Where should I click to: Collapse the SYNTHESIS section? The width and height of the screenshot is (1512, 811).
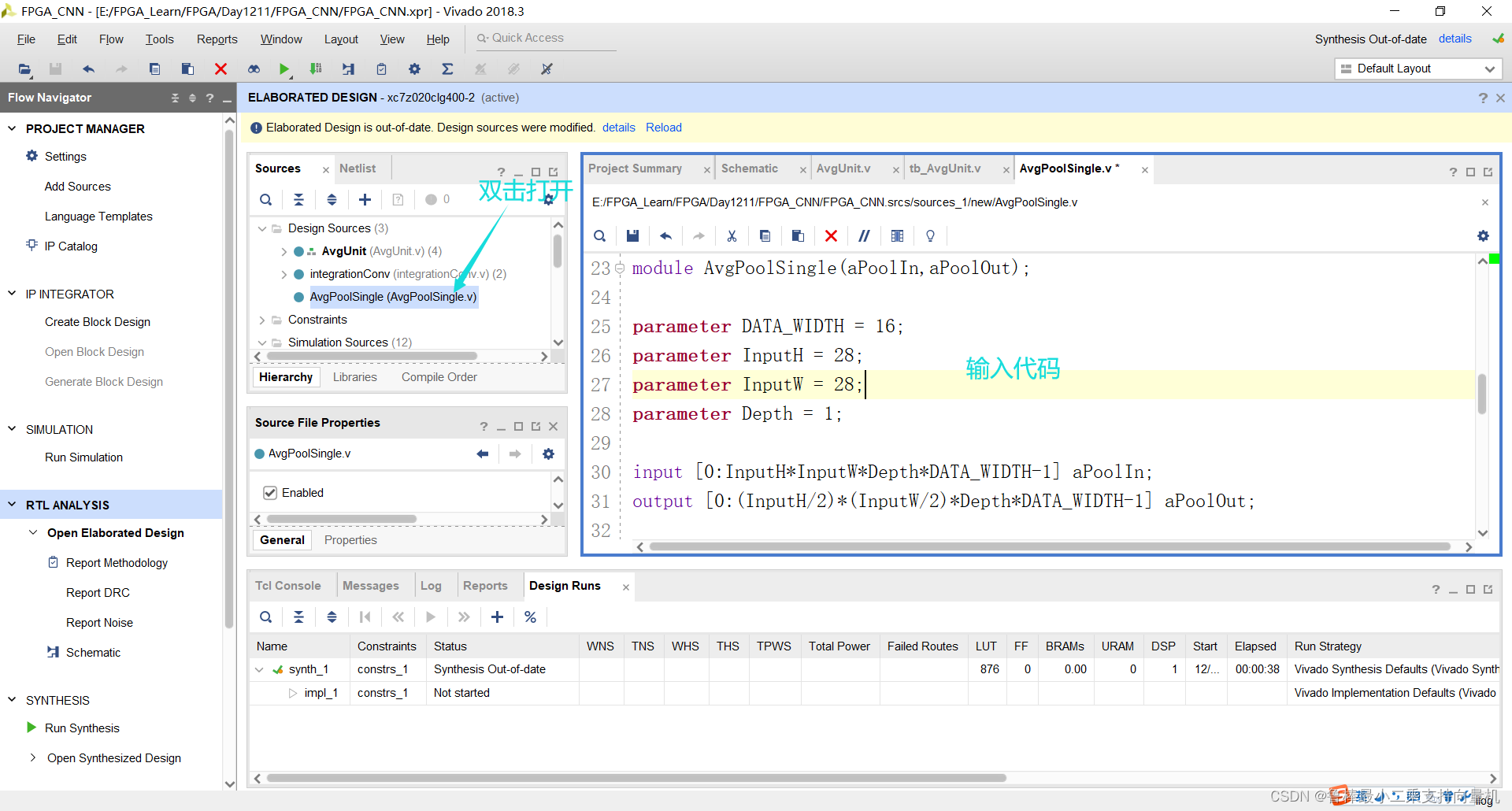[12, 700]
